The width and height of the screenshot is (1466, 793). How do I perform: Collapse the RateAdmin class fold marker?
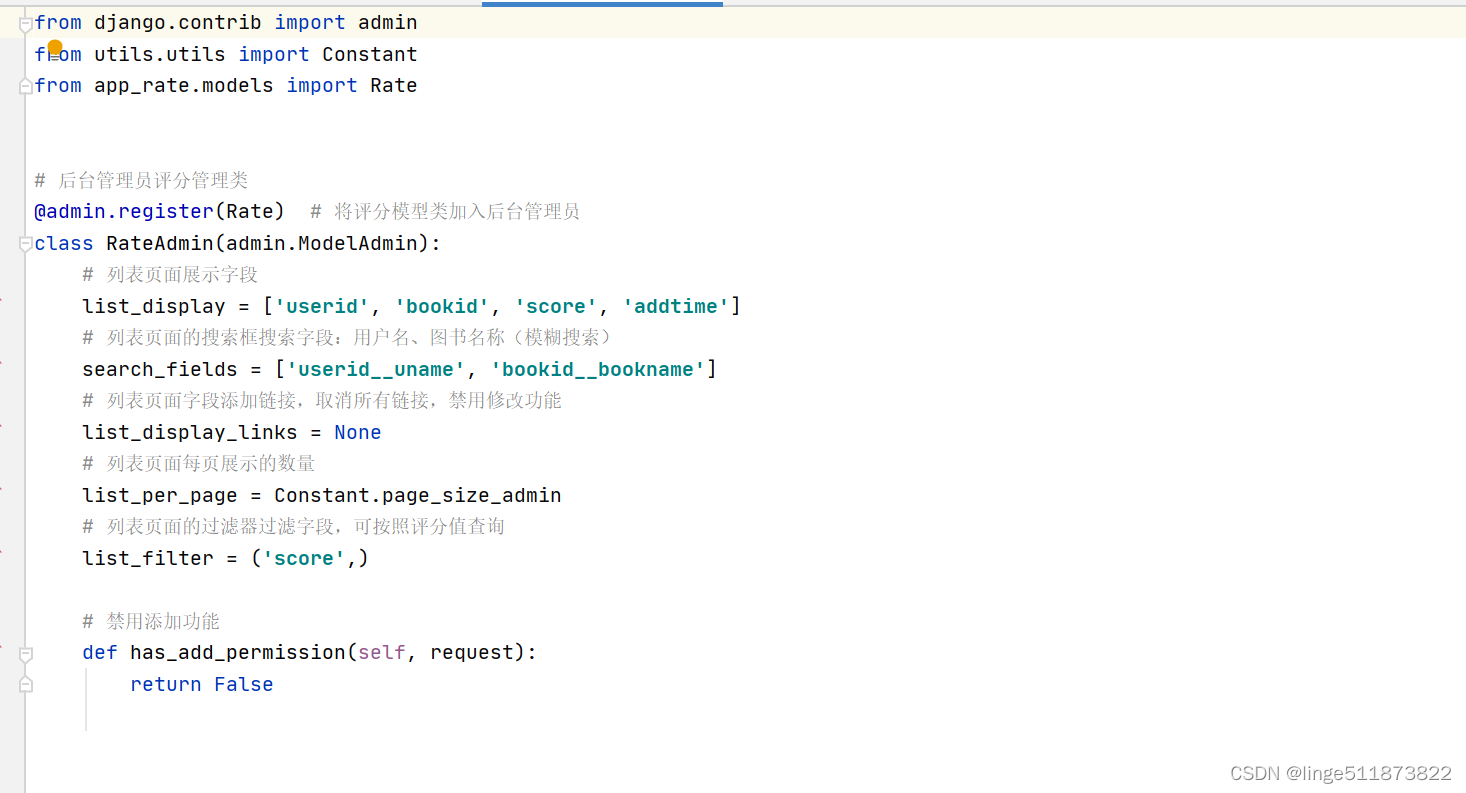[x=25, y=244]
